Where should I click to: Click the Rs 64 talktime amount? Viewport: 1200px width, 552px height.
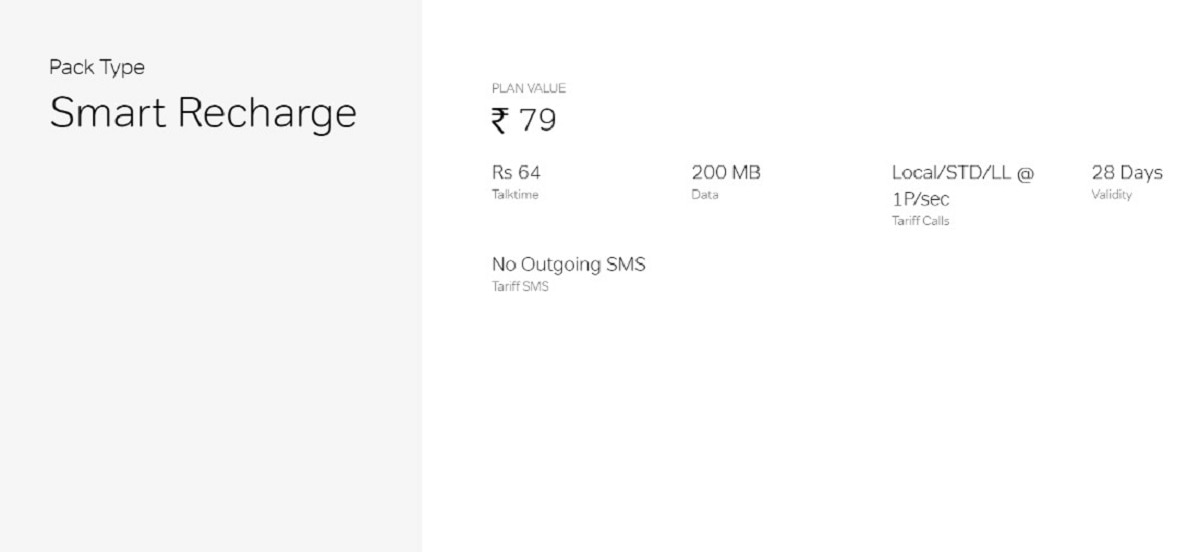(x=516, y=173)
